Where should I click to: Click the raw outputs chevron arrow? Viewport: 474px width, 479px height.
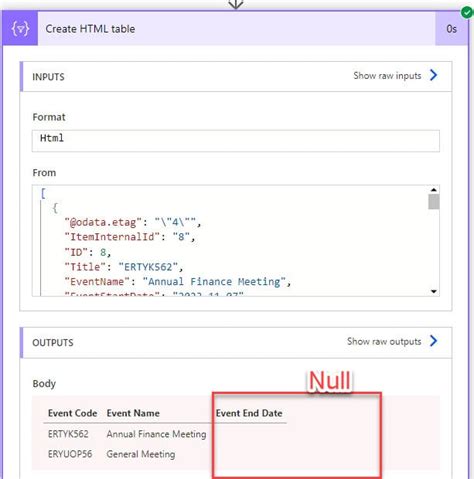pos(433,341)
